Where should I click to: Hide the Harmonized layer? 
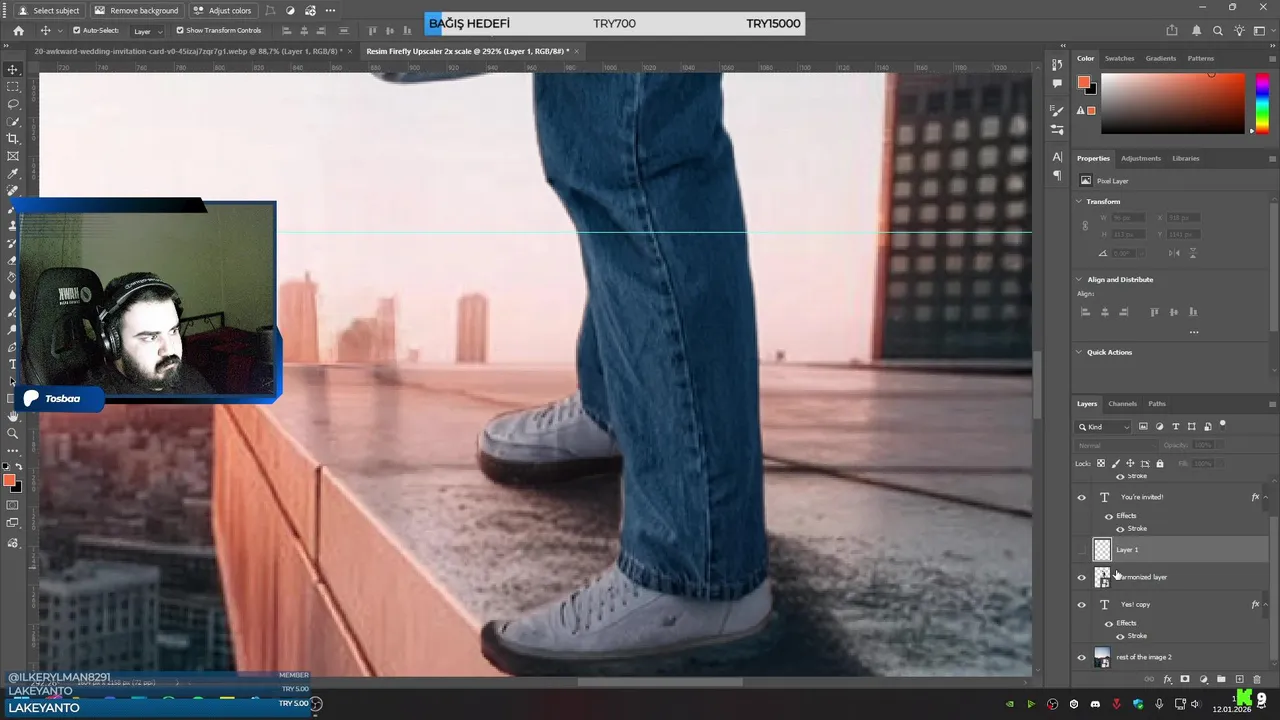point(1081,577)
